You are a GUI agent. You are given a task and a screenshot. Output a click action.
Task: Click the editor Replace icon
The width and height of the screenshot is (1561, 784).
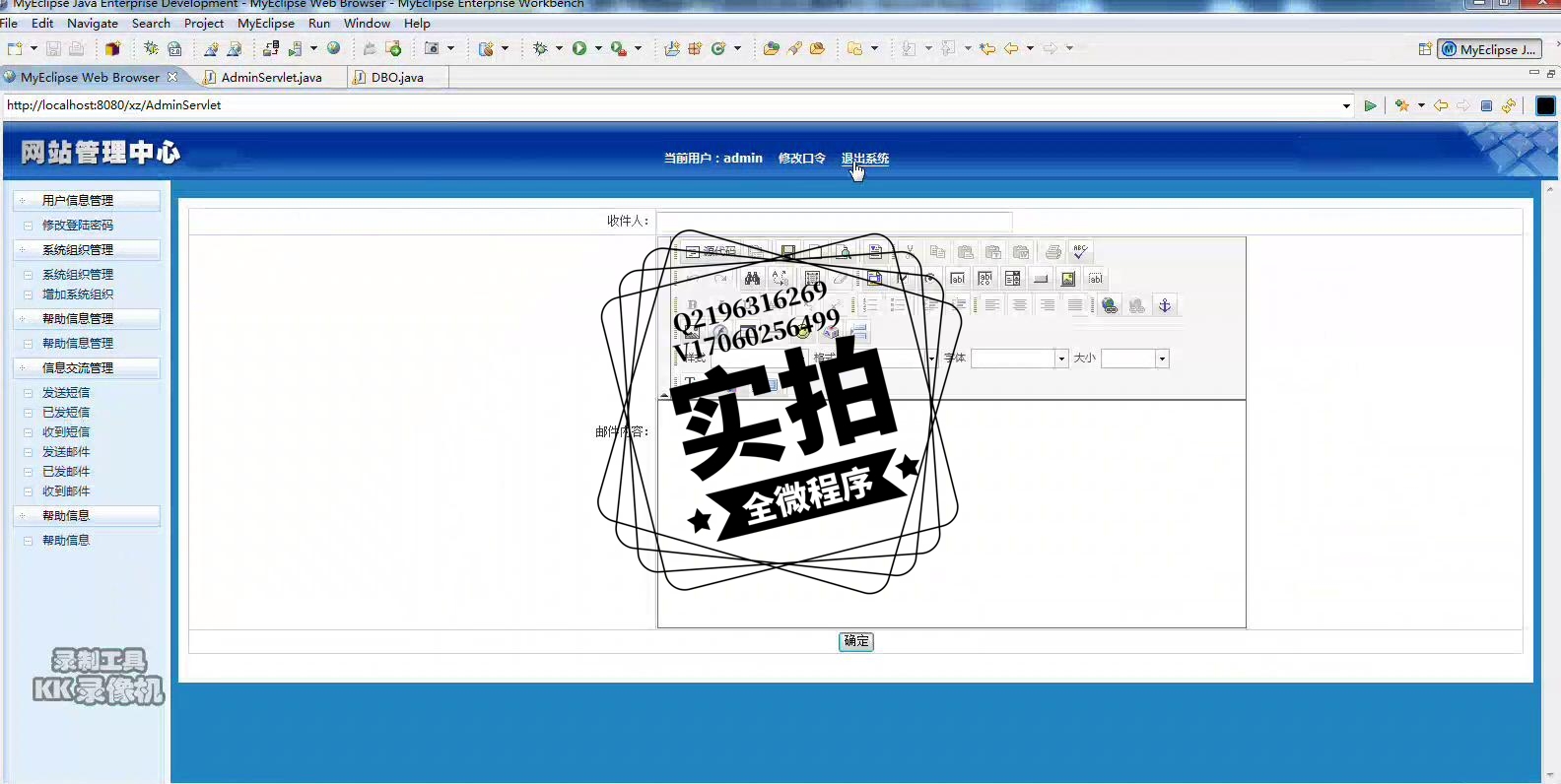pos(780,279)
